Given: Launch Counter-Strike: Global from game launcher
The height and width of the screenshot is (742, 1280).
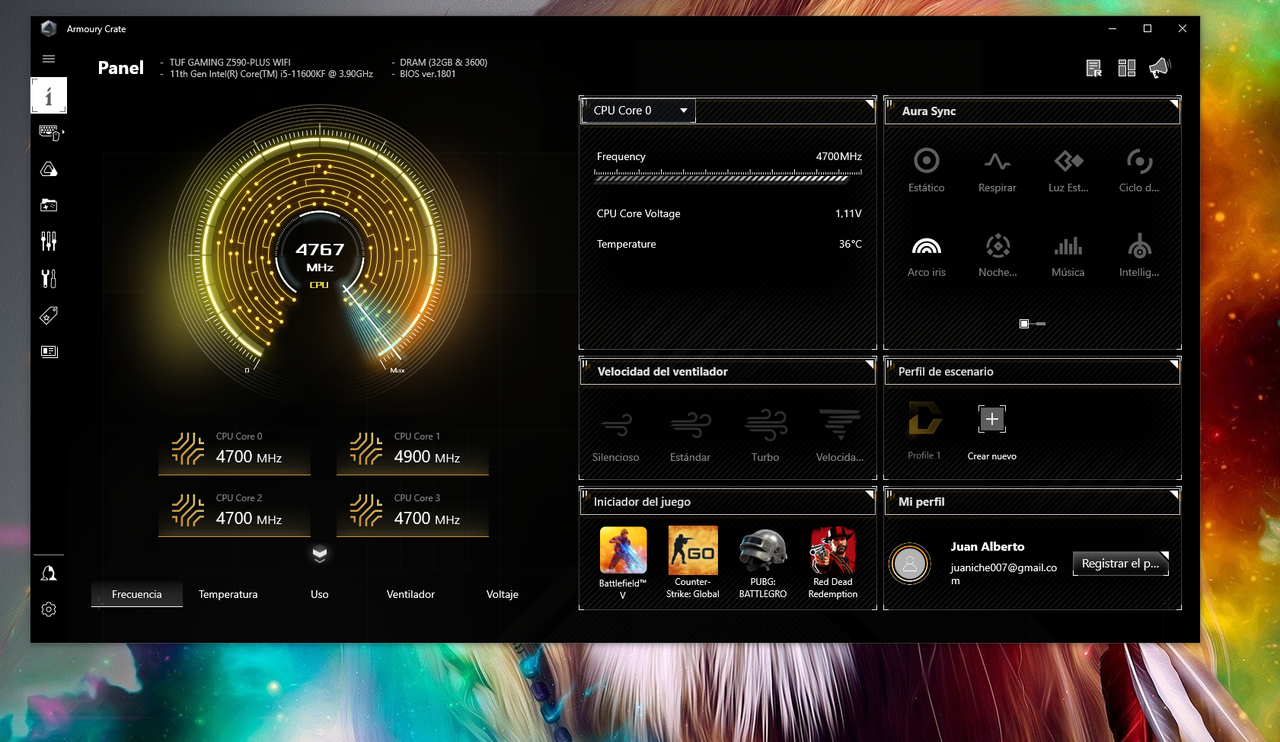Looking at the screenshot, I should coord(693,564).
